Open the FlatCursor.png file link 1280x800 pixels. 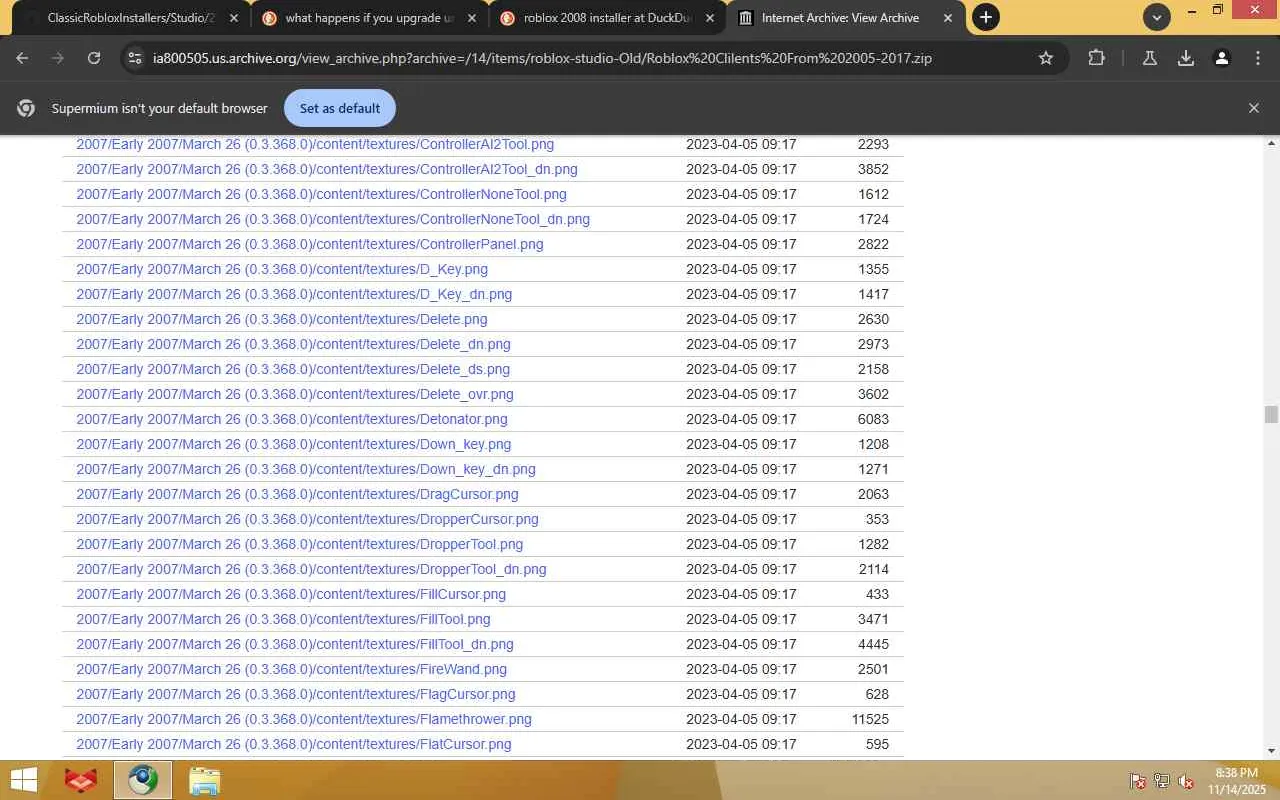[294, 744]
